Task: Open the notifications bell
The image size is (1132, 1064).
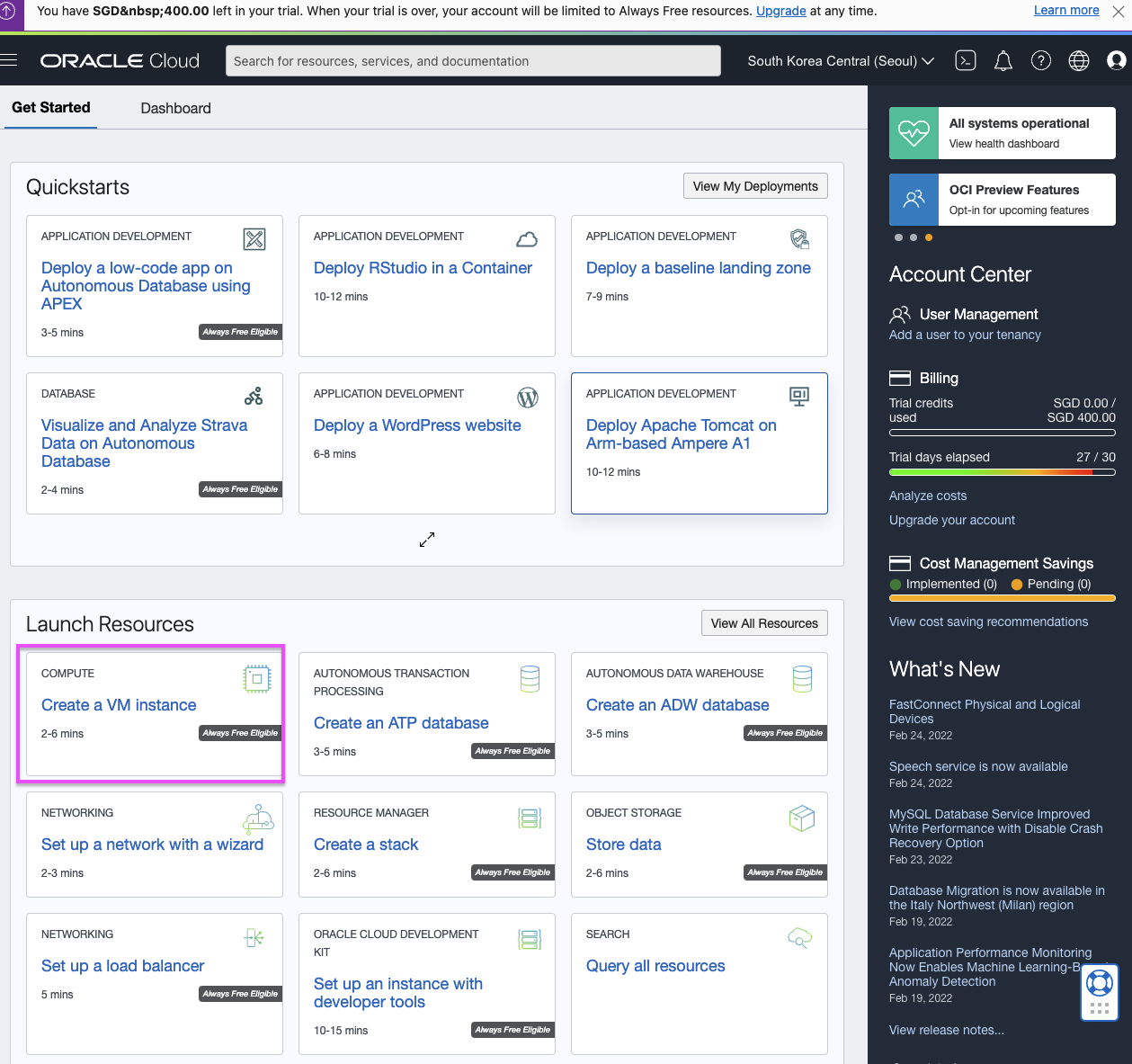Action: pyautogui.click(x=1003, y=60)
